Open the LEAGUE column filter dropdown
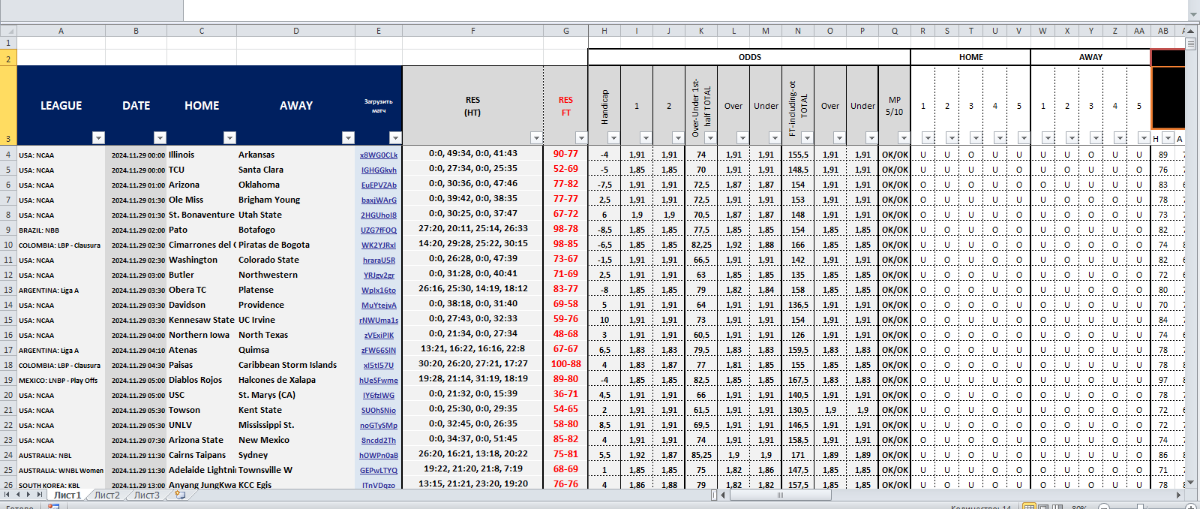This screenshot has width=1200, height=509. [x=97, y=138]
